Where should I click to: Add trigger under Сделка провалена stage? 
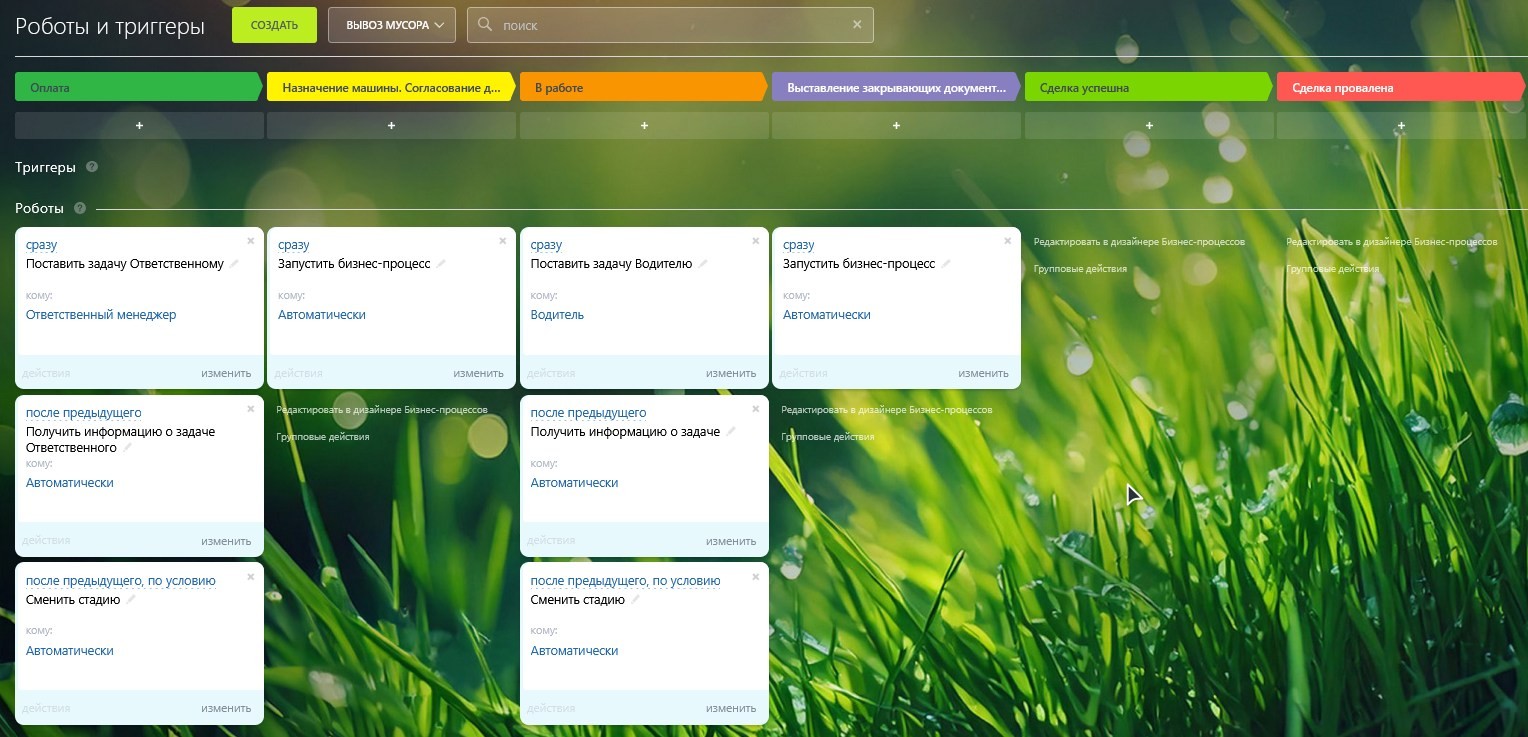[x=1401, y=126]
